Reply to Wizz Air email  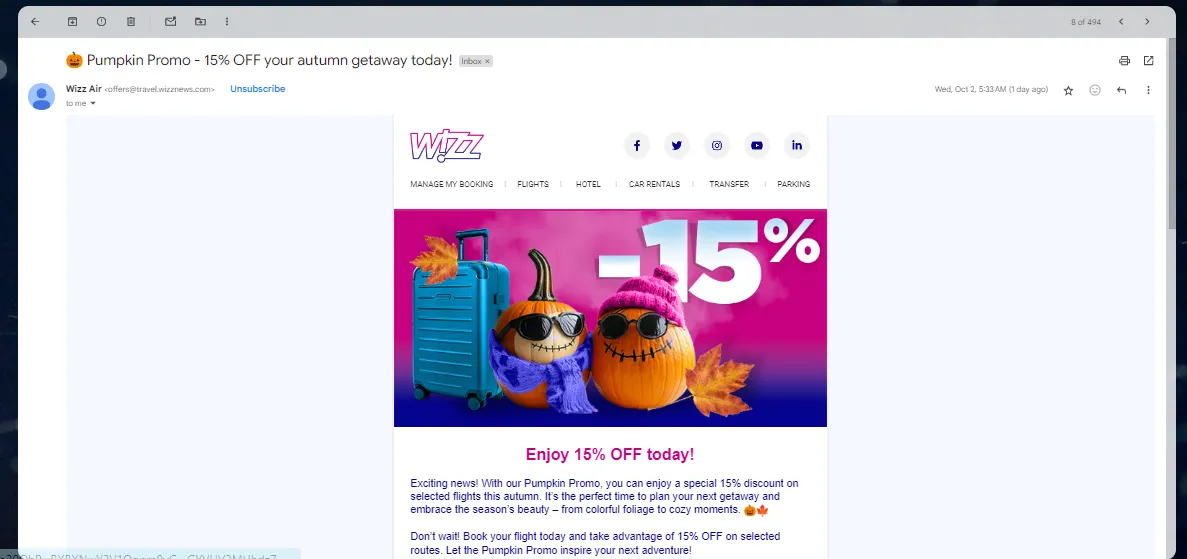click(1121, 90)
